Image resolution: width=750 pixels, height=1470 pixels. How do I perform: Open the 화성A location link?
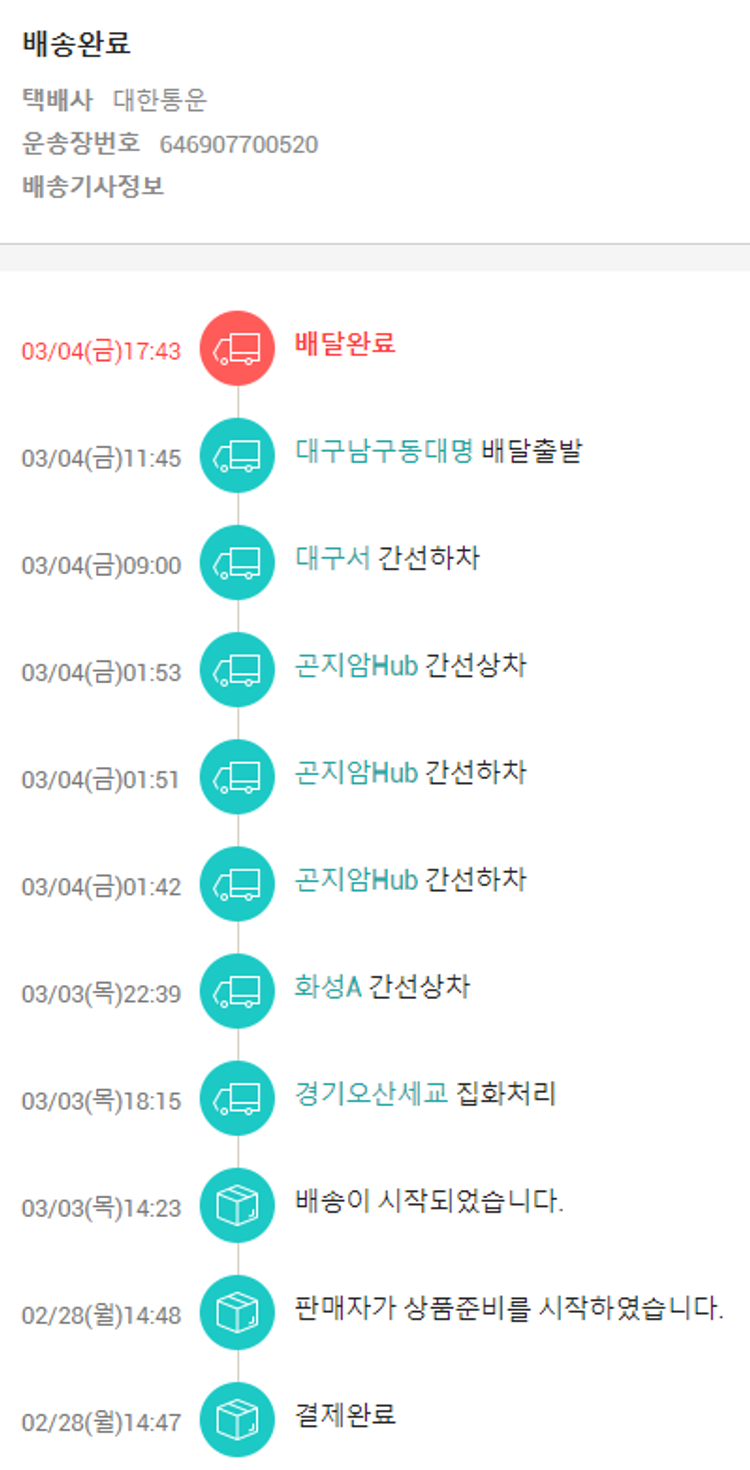point(327,988)
